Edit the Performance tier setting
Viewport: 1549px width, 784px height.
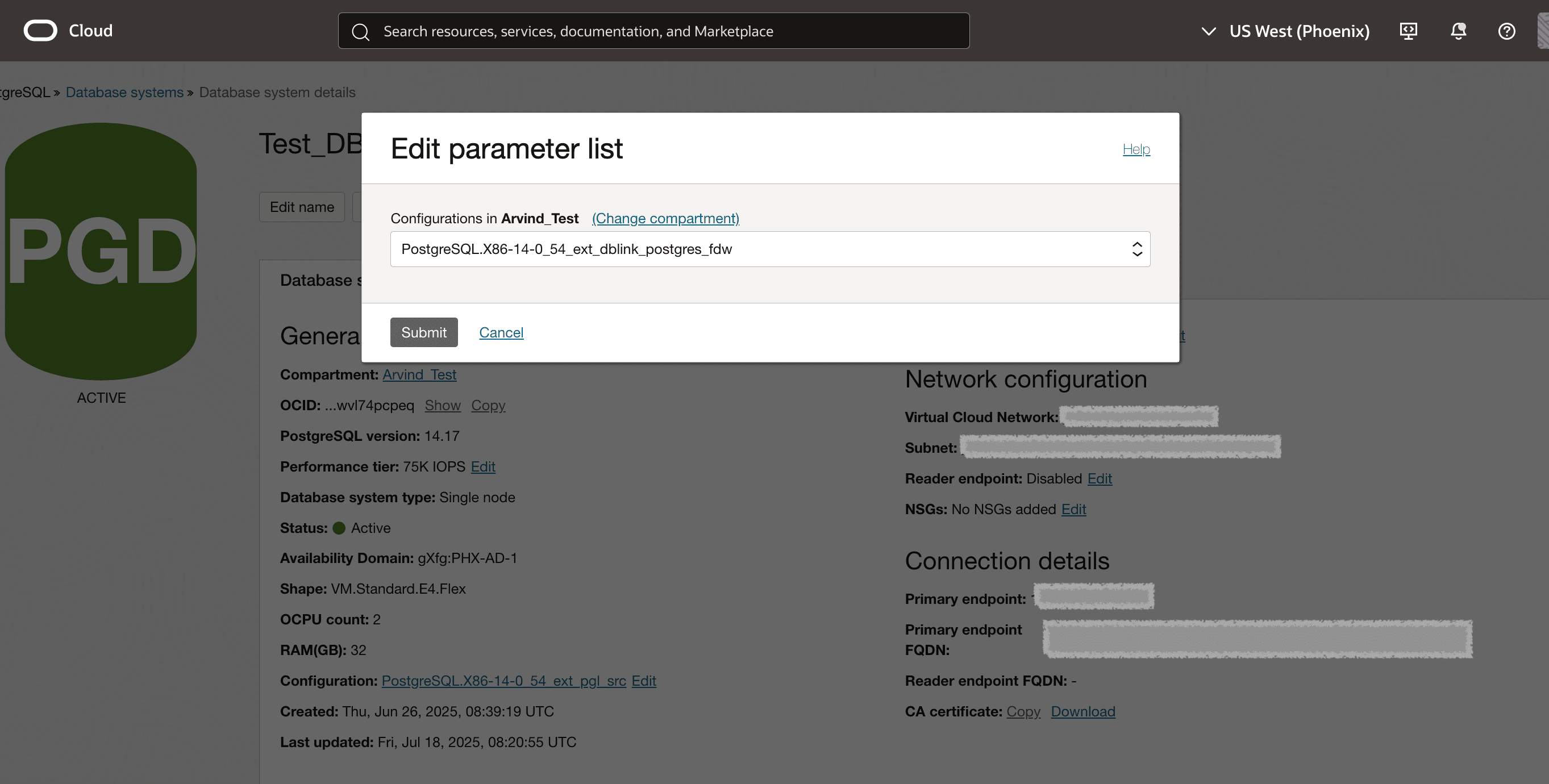coord(482,466)
